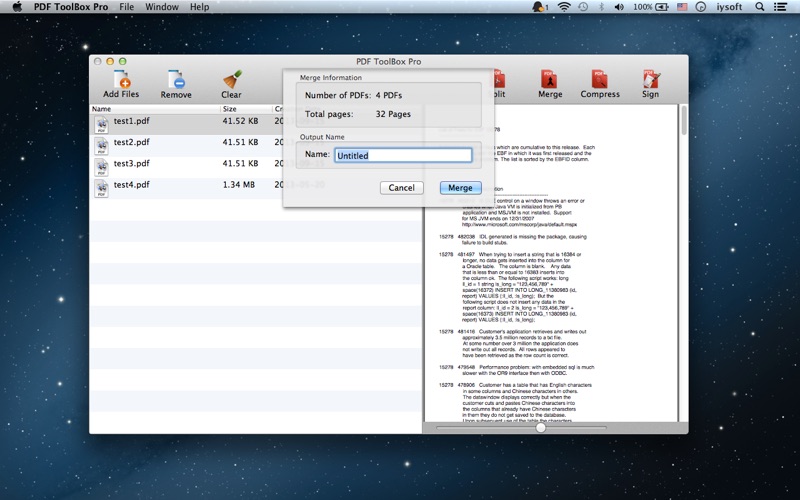Click the Remove toolbar icon
Image resolution: width=800 pixels, height=500 pixels.
(177, 79)
